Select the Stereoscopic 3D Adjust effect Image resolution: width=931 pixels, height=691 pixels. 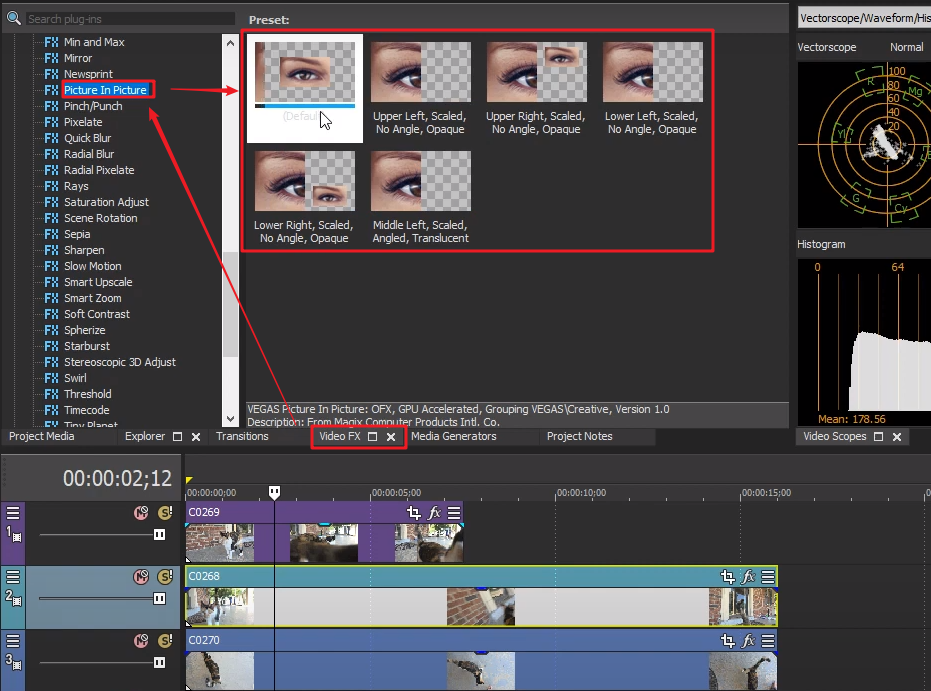pos(120,362)
